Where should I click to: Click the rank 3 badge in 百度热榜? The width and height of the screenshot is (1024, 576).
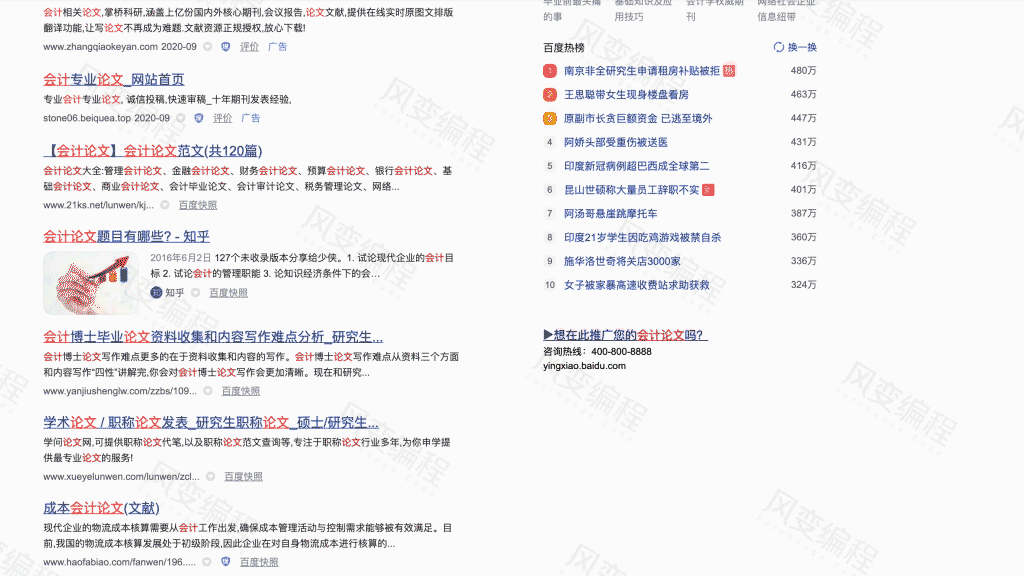(550, 118)
